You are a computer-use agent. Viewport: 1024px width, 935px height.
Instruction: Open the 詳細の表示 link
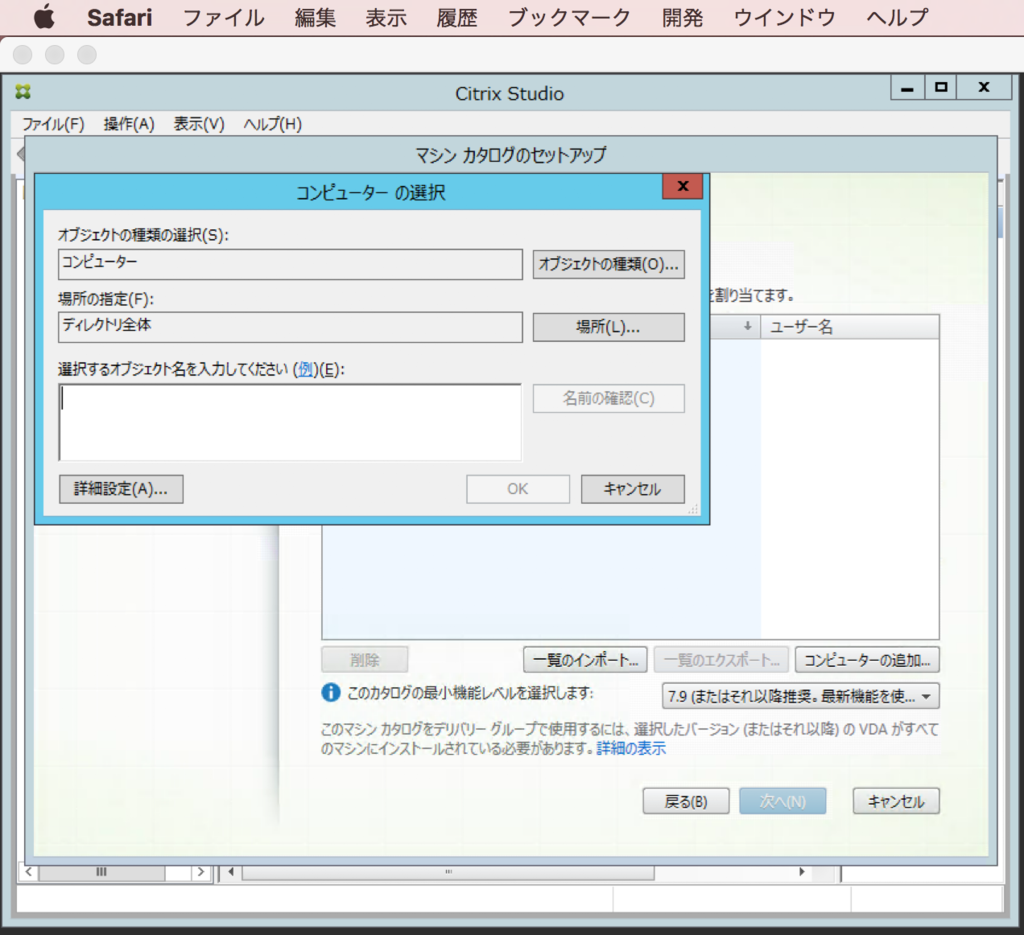[x=631, y=748]
